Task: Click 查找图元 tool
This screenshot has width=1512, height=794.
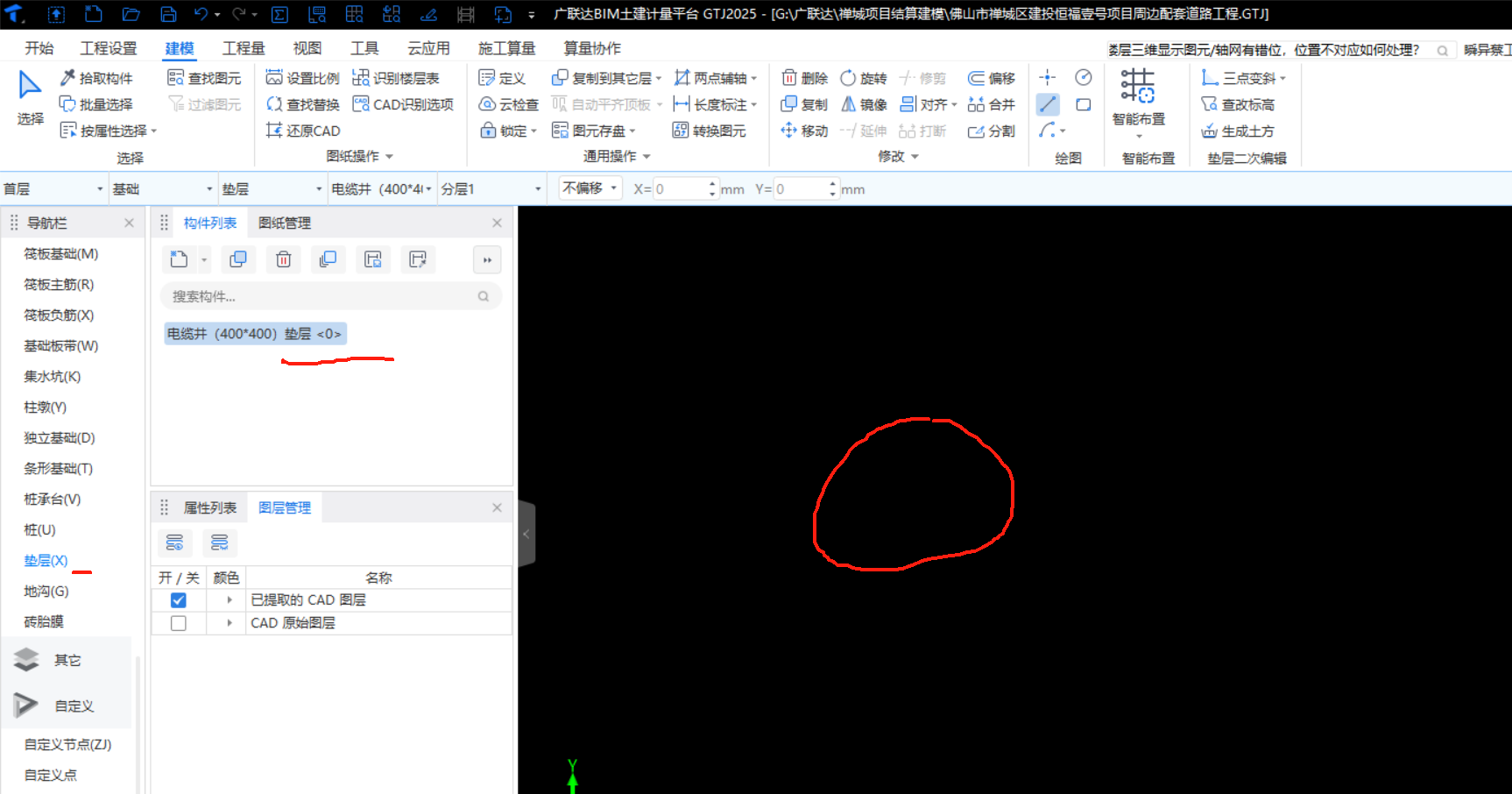Action: pyautogui.click(x=204, y=78)
